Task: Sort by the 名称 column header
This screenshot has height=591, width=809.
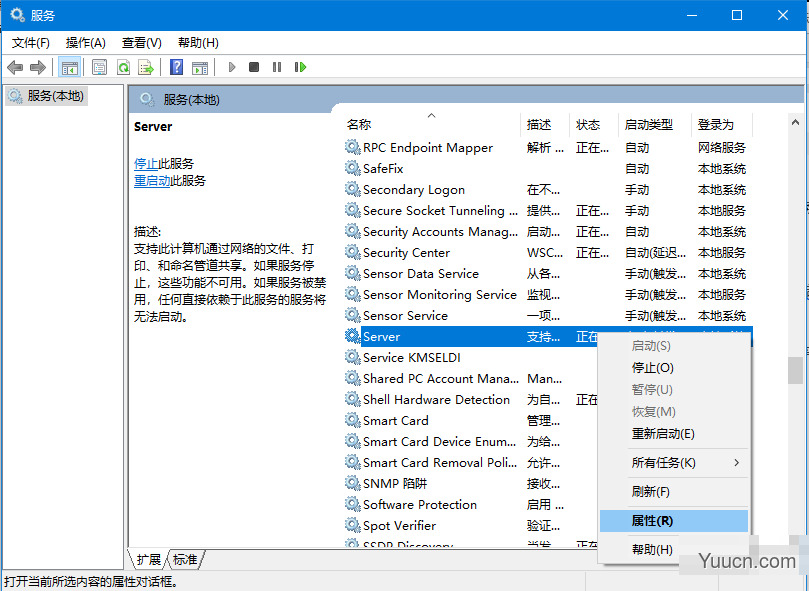Action: click(x=431, y=124)
